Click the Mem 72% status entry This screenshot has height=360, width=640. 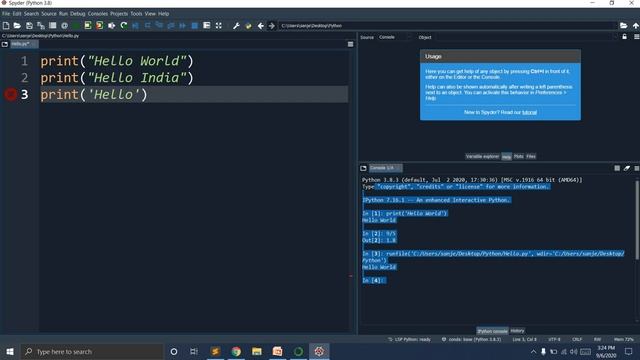coord(624,340)
